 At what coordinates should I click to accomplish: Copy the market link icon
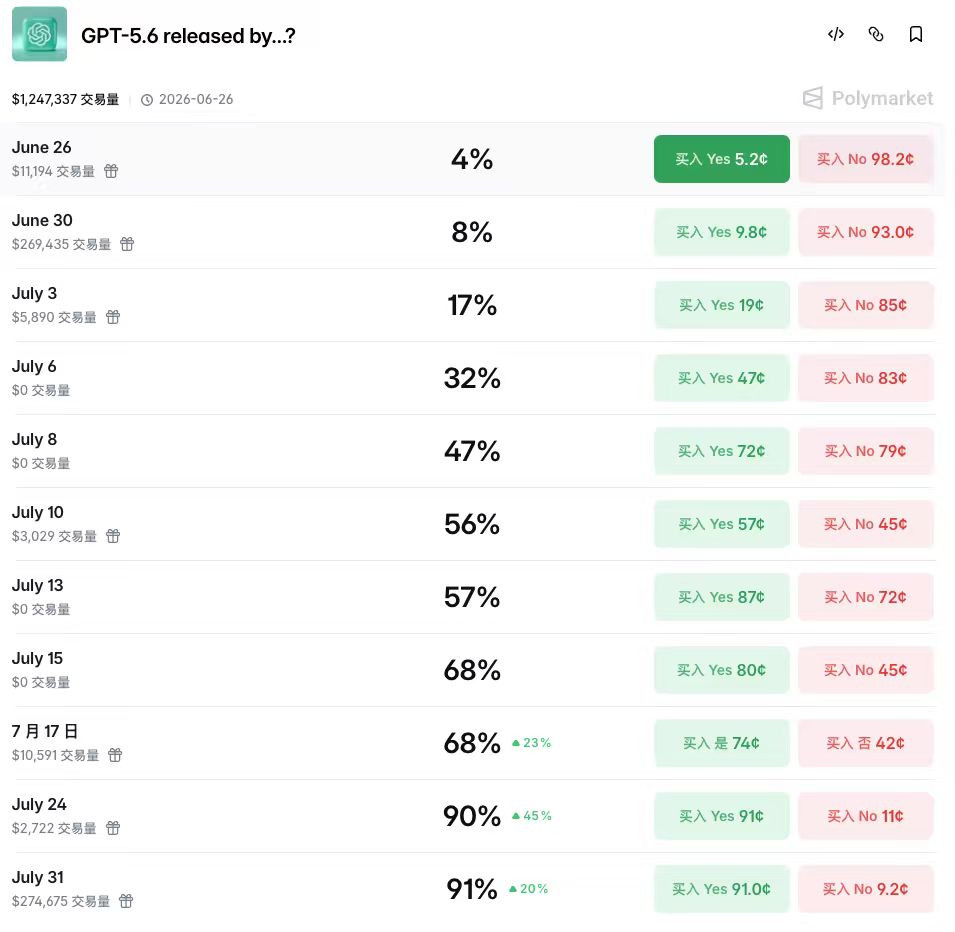click(x=876, y=34)
